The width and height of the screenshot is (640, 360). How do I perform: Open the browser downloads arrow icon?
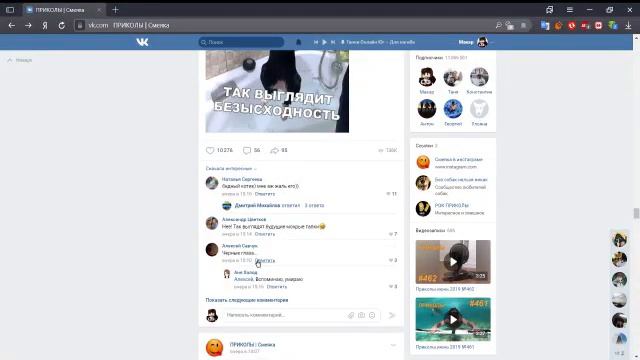click(628, 25)
